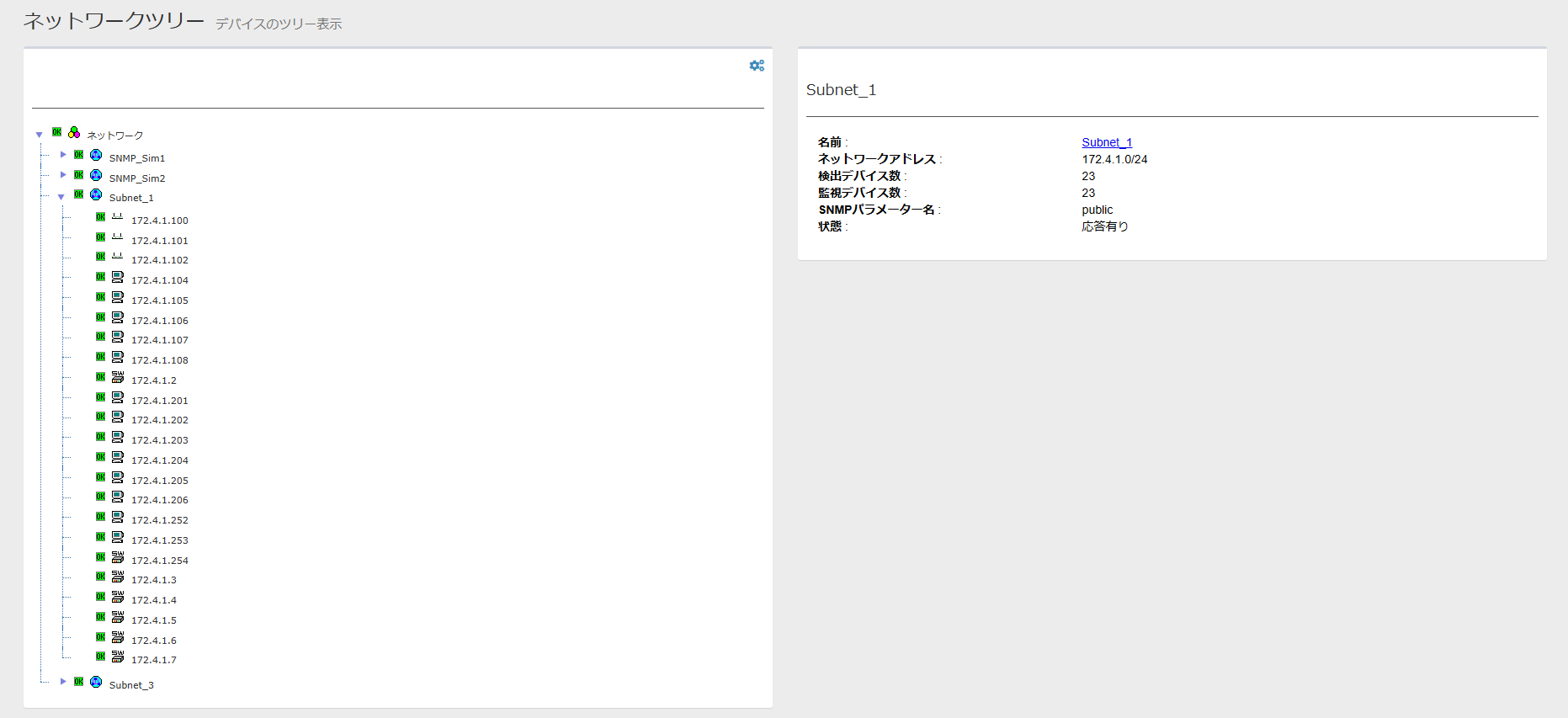Expand the SNMP_Sim2 tree node
Screen dimensions: 1568x718
point(63,175)
